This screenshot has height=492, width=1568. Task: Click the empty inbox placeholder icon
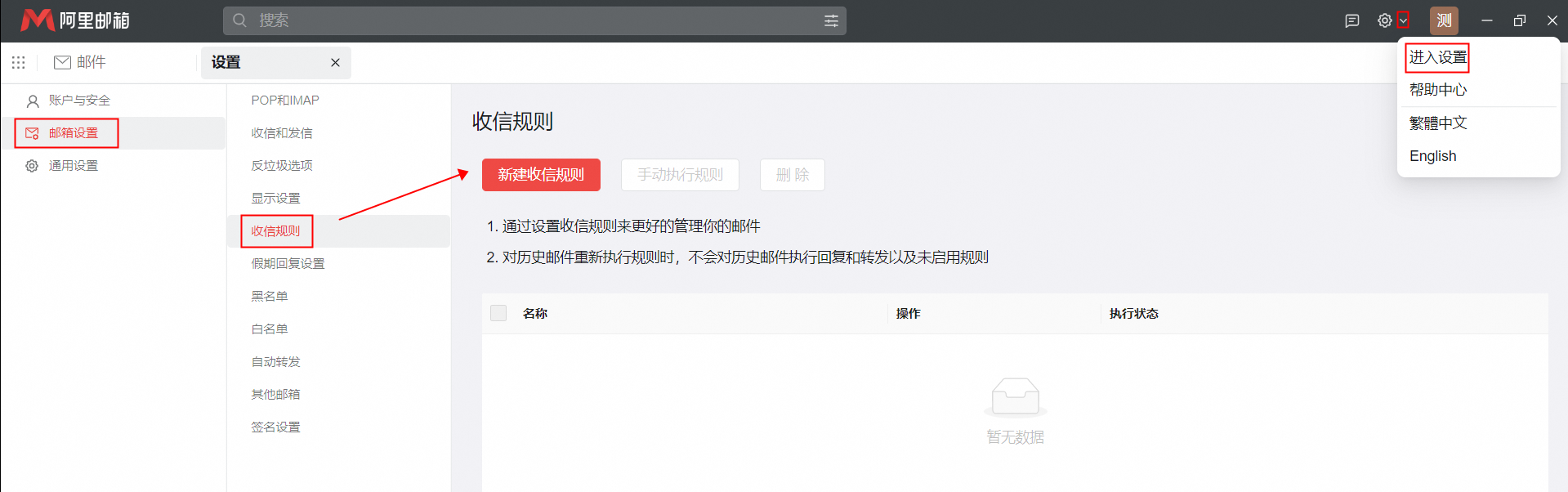point(1015,397)
